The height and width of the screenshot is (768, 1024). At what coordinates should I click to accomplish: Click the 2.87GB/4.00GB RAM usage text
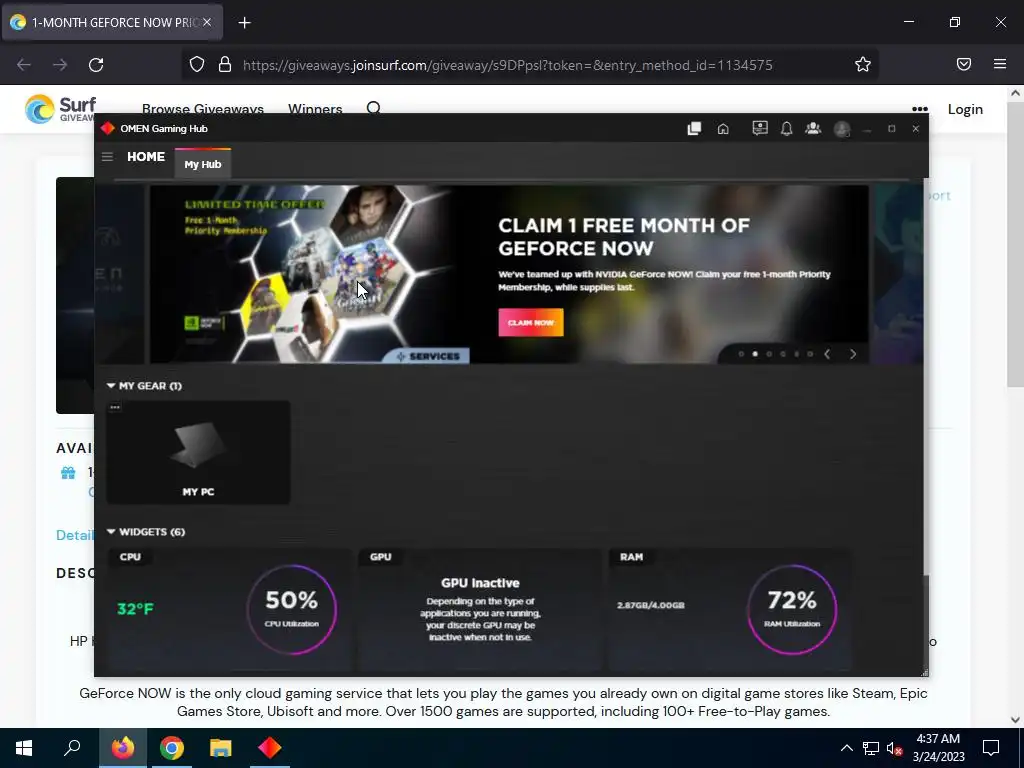click(650, 605)
